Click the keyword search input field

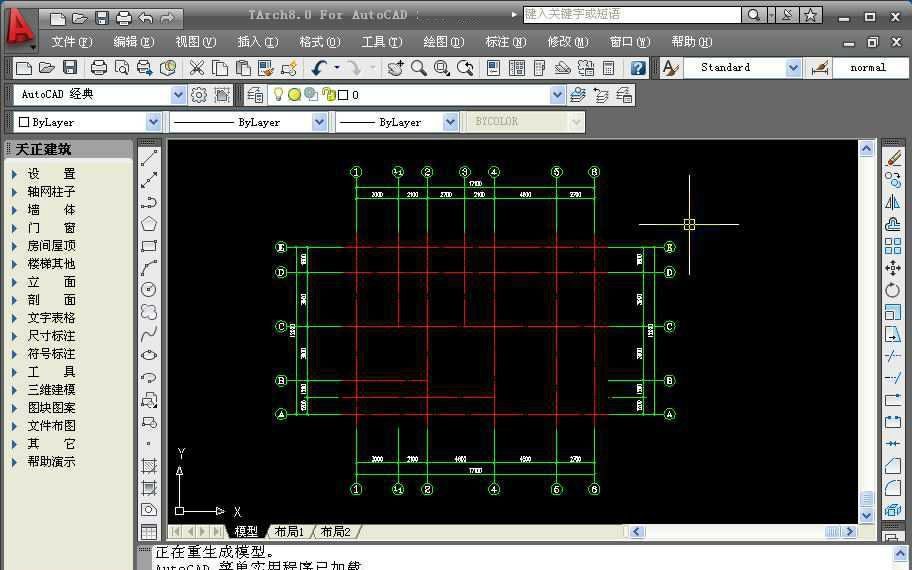632,15
